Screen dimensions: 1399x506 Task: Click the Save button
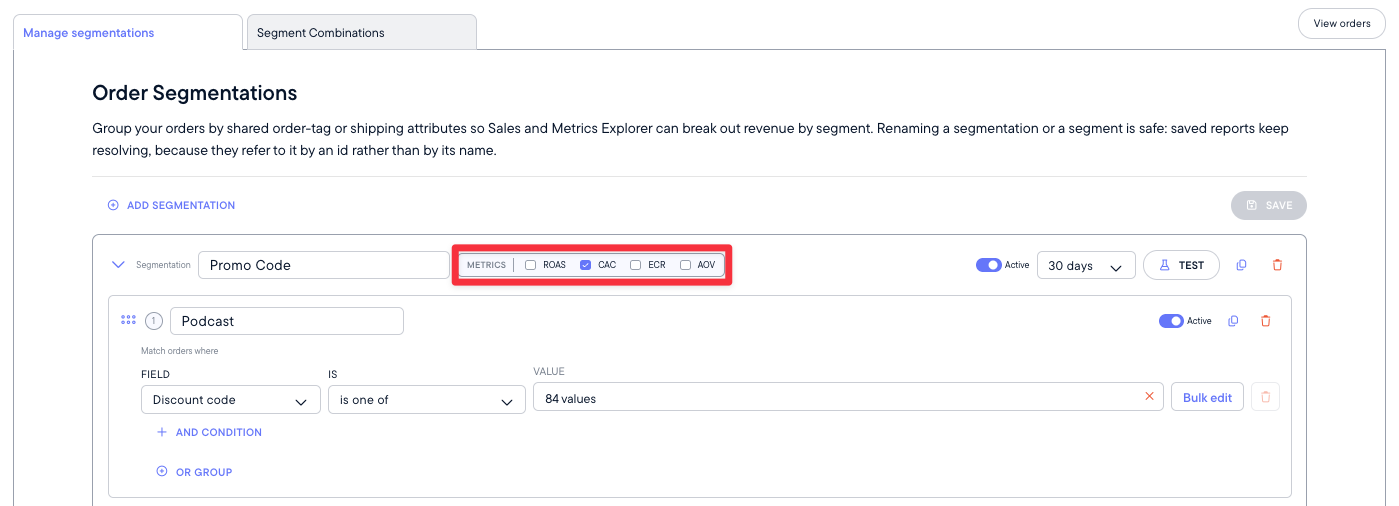click(1269, 205)
